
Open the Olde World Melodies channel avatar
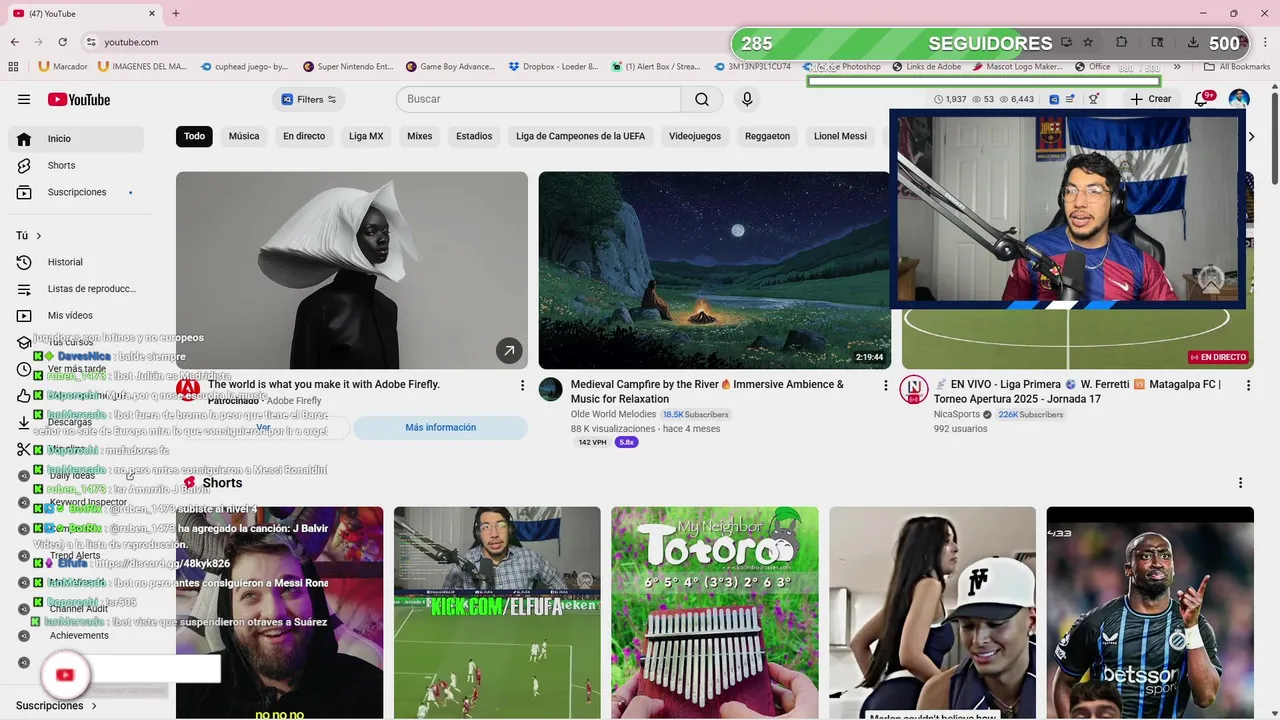click(x=551, y=389)
